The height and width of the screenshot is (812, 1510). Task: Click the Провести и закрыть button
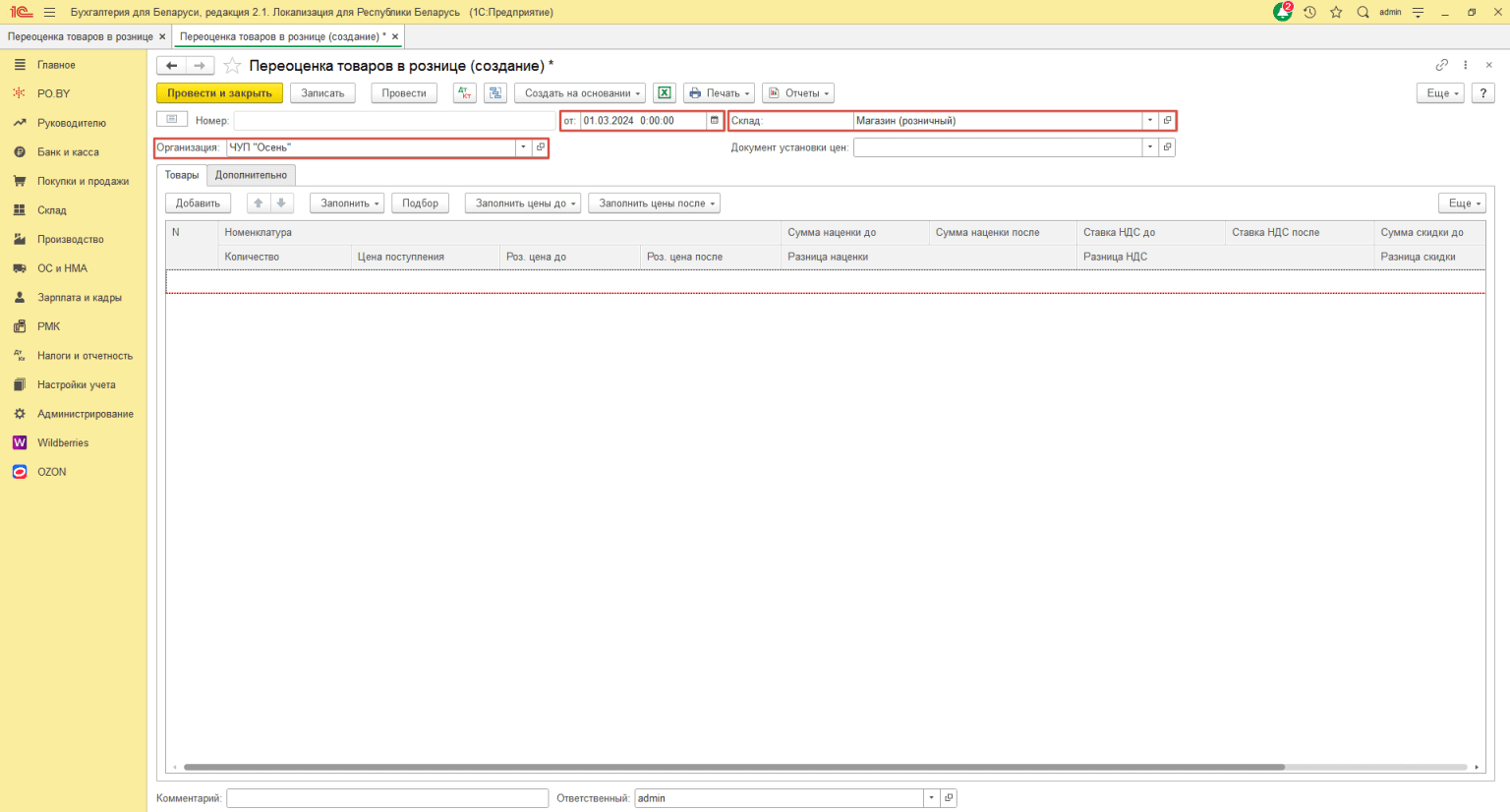219,93
